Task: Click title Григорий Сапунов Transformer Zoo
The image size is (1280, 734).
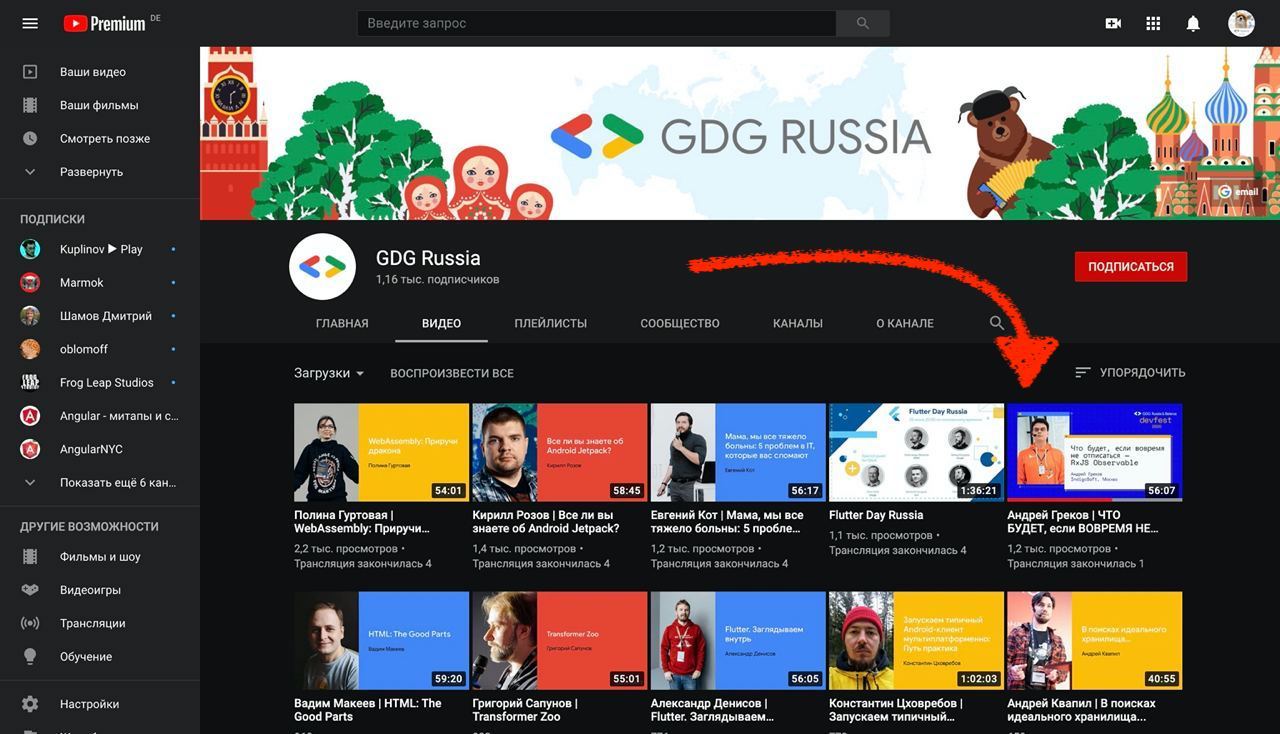Action: click(x=525, y=710)
